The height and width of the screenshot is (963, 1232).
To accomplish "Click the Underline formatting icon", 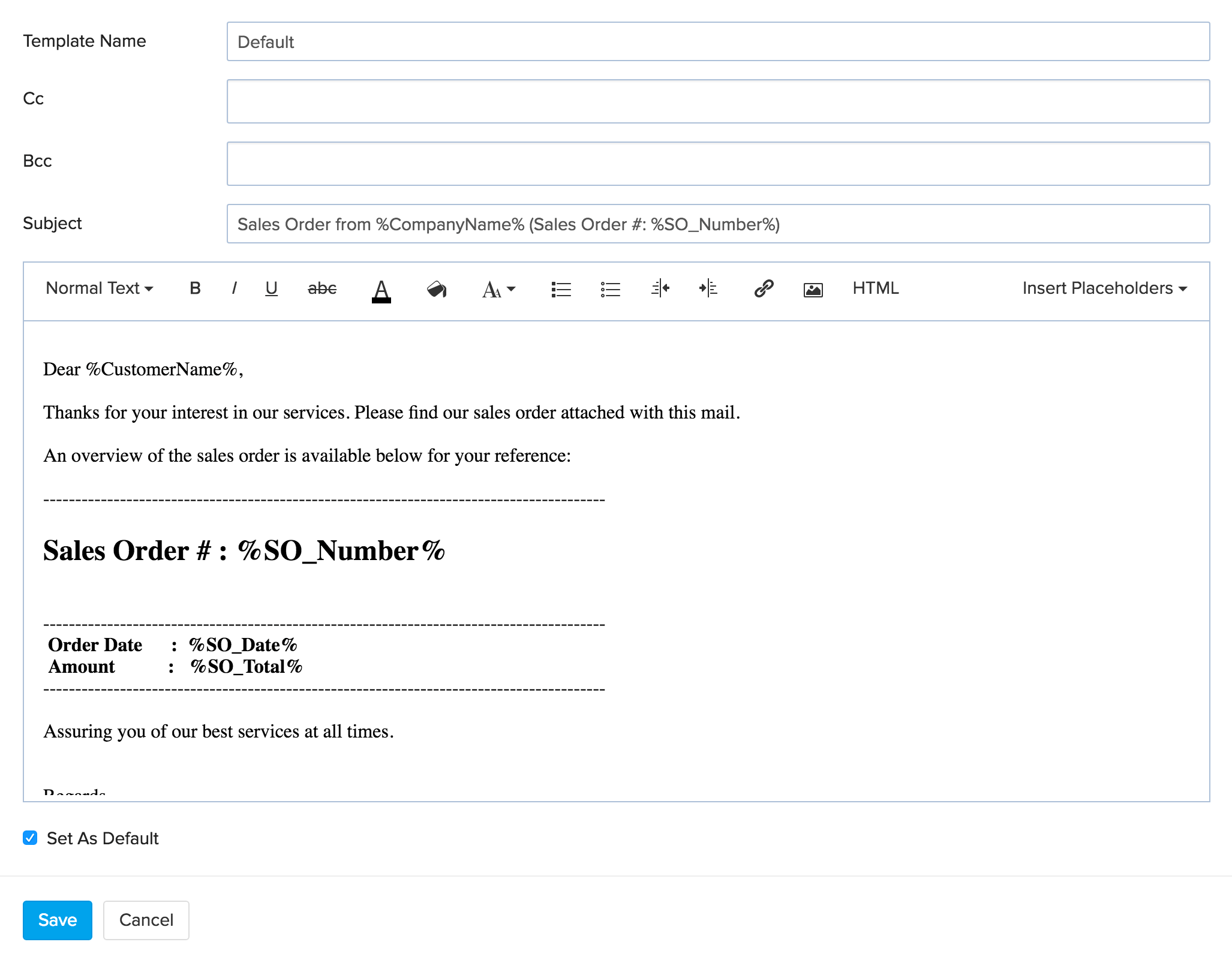I will pos(271,289).
